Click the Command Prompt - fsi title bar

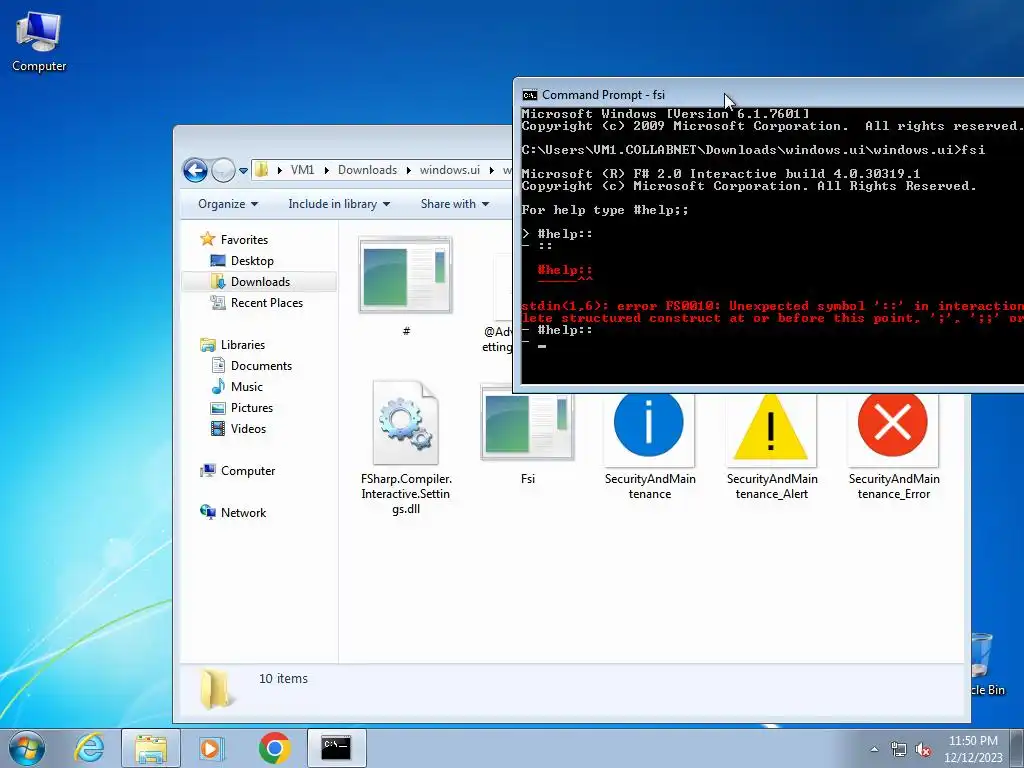click(x=771, y=95)
